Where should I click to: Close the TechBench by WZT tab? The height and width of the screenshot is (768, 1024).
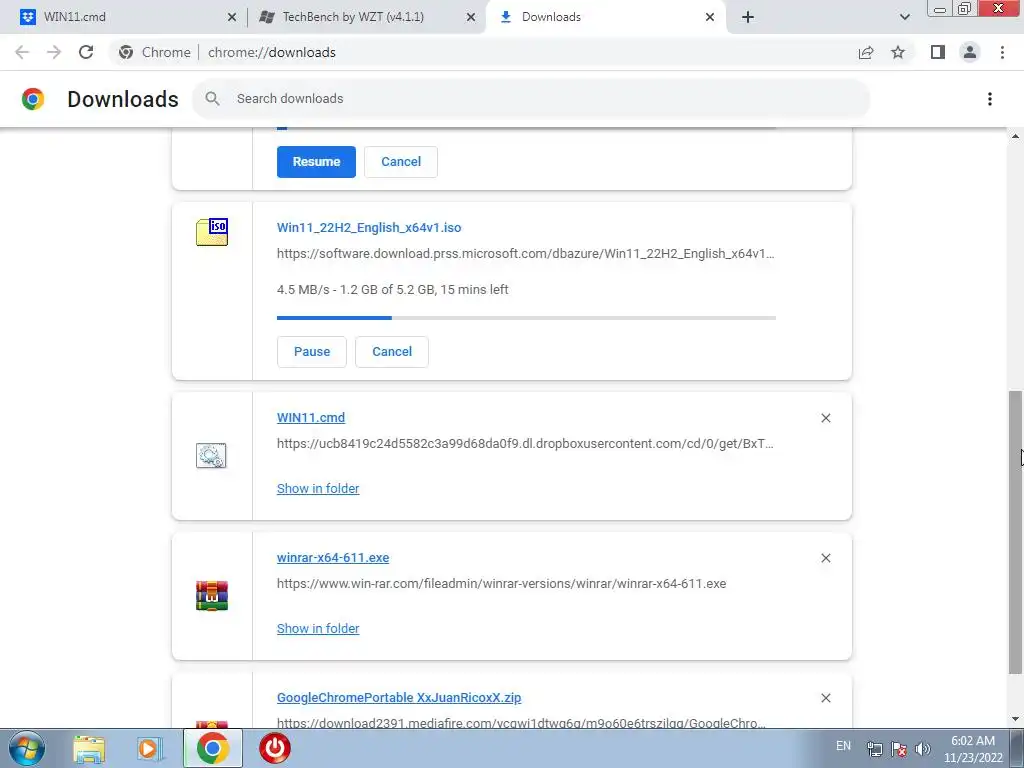click(x=471, y=17)
